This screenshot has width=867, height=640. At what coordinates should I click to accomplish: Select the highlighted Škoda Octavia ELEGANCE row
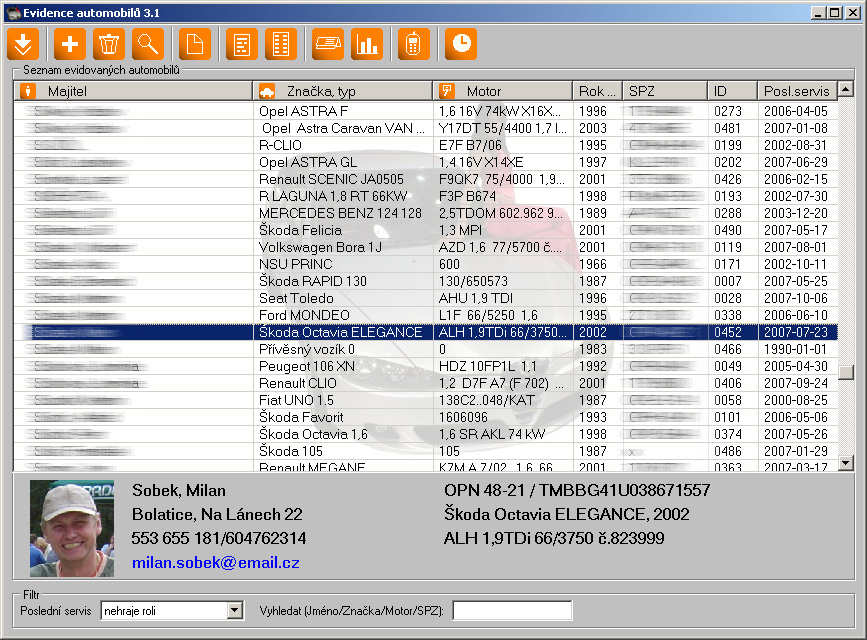click(426, 332)
